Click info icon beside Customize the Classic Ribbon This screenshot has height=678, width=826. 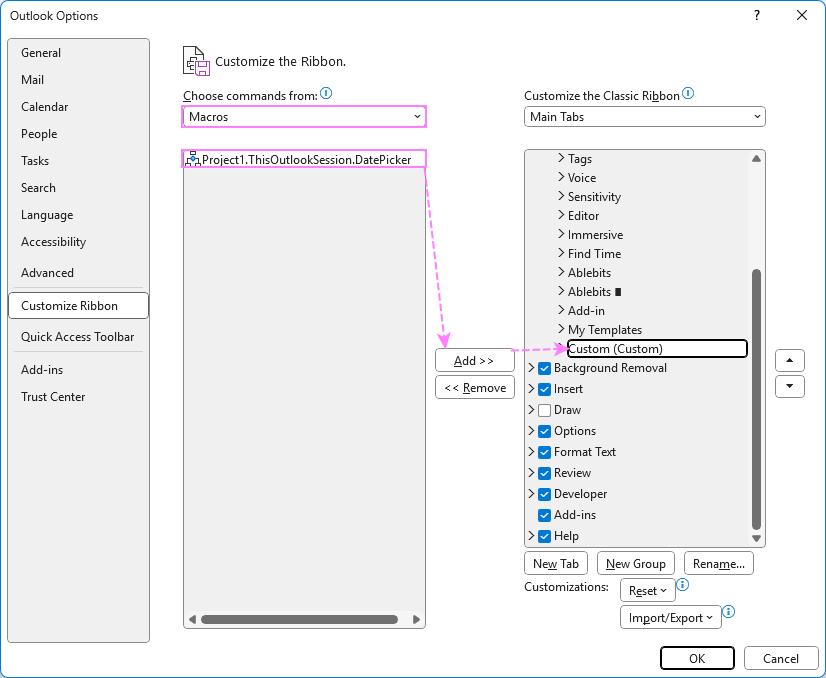pyautogui.click(x=688, y=93)
